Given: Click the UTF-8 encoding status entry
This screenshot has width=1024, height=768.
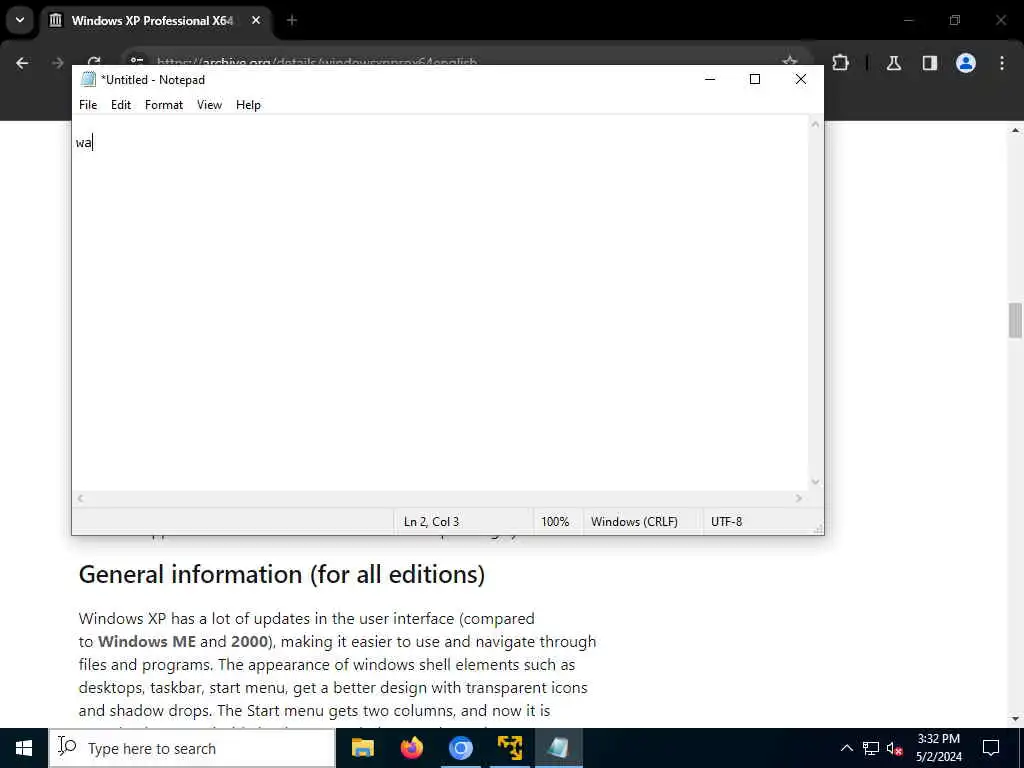Looking at the screenshot, I should (726, 522).
